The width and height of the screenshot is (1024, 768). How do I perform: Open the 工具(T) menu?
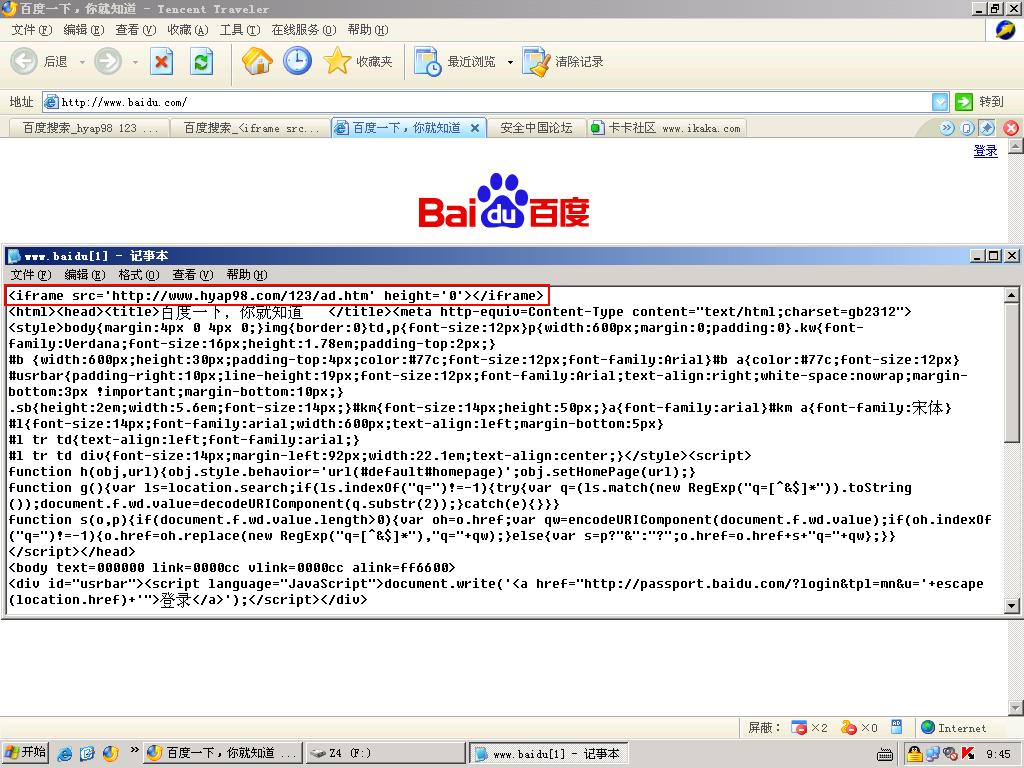(240, 30)
